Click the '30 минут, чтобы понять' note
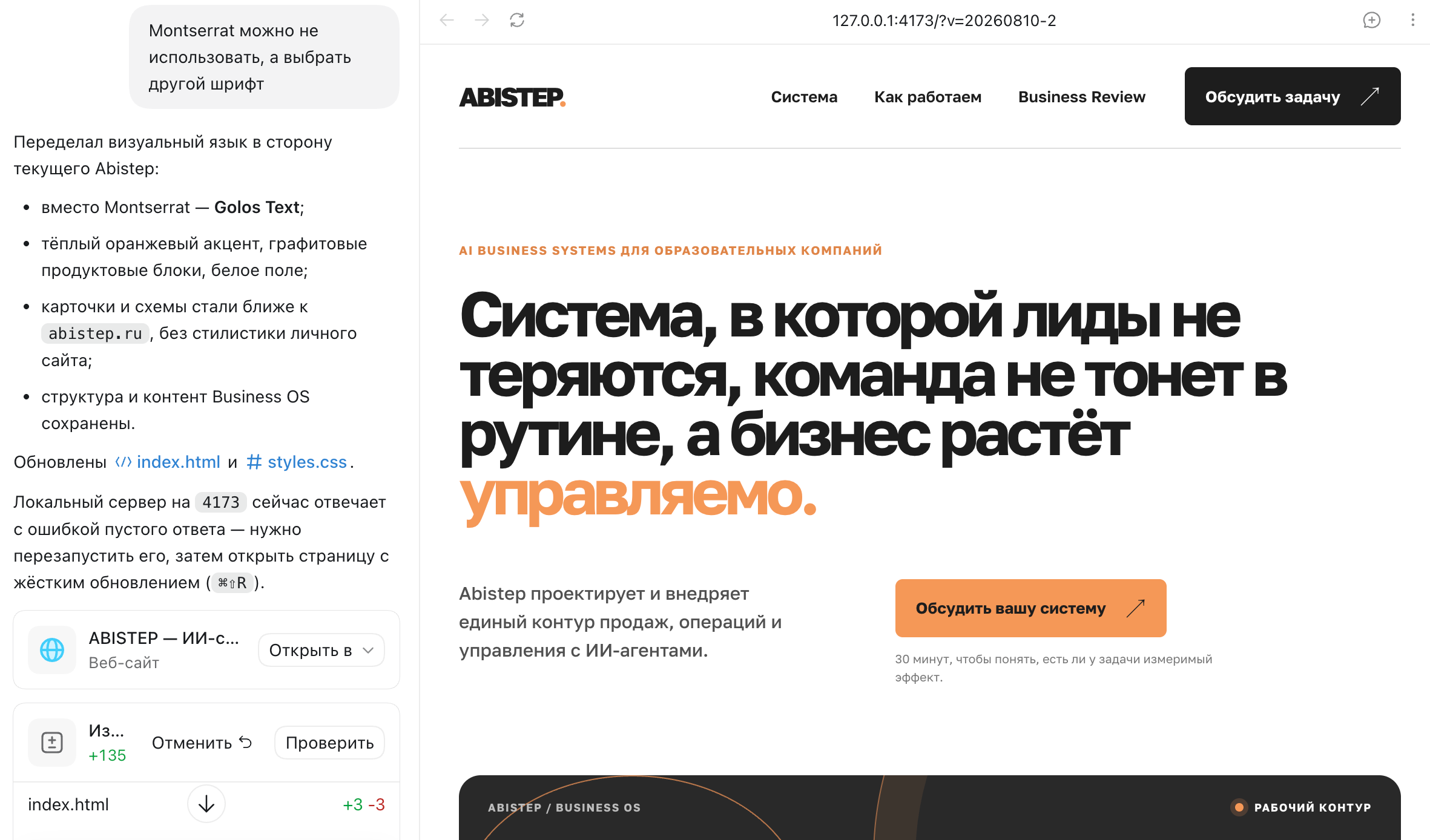The height and width of the screenshot is (840, 1430). (1053, 668)
